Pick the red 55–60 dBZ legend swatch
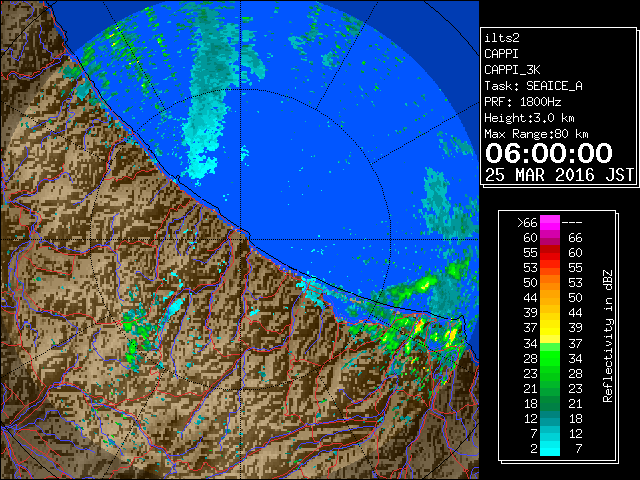This screenshot has height=480, width=640. pyautogui.click(x=550, y=253)
